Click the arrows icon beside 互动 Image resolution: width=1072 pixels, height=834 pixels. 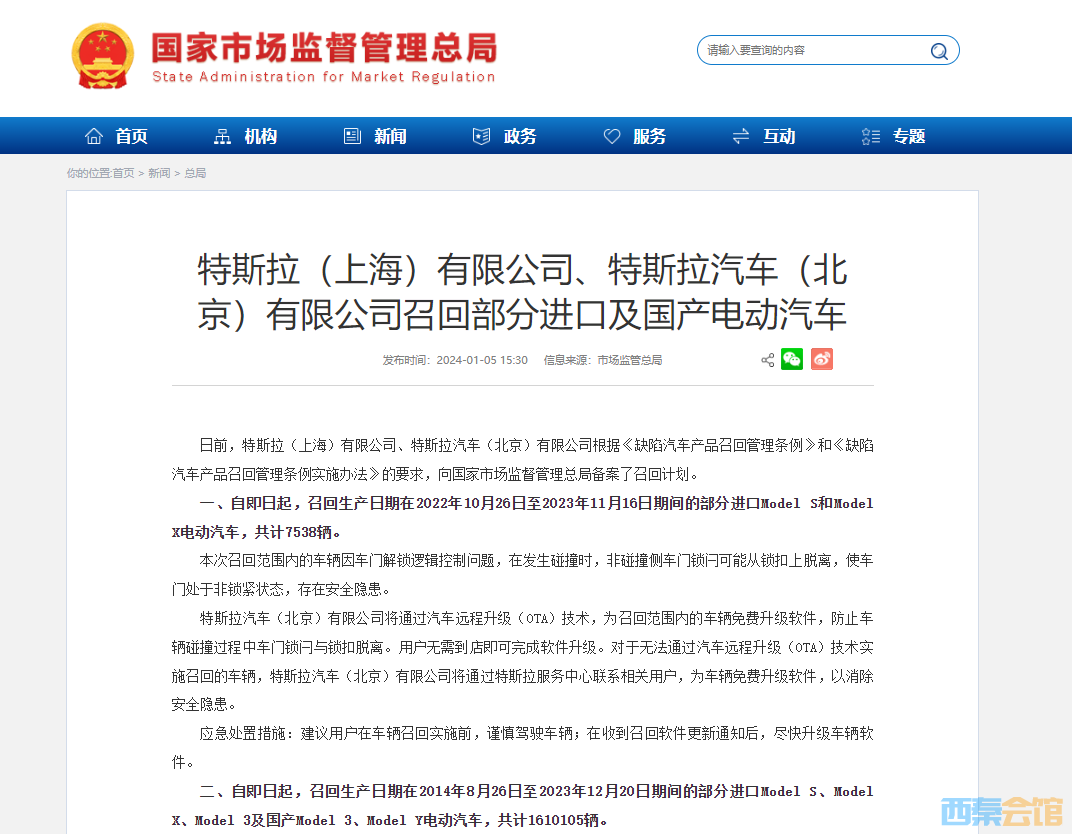[741, 136]
